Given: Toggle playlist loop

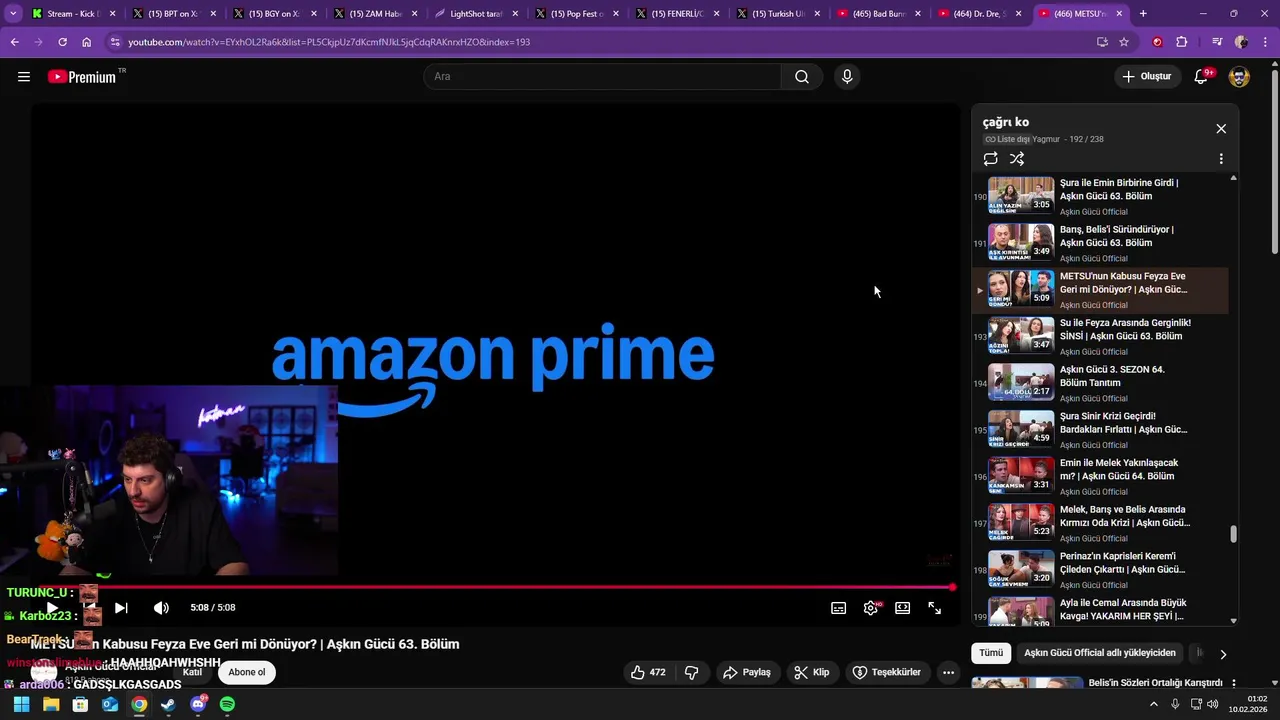Looking at the screenshot, I should point(990,159).
